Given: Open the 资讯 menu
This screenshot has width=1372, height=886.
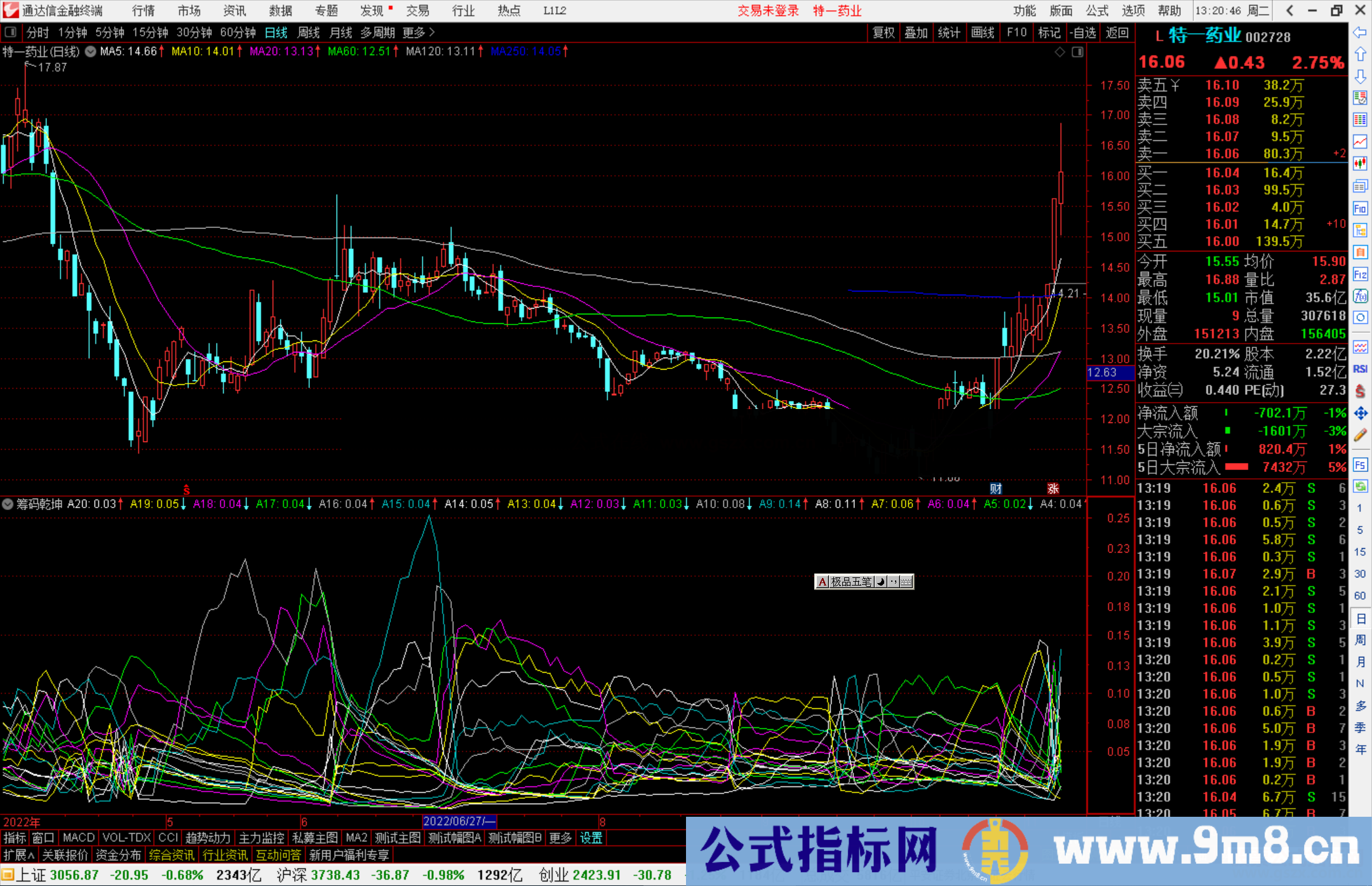Looking at the screenshot, I should click(x=234, y=11).
